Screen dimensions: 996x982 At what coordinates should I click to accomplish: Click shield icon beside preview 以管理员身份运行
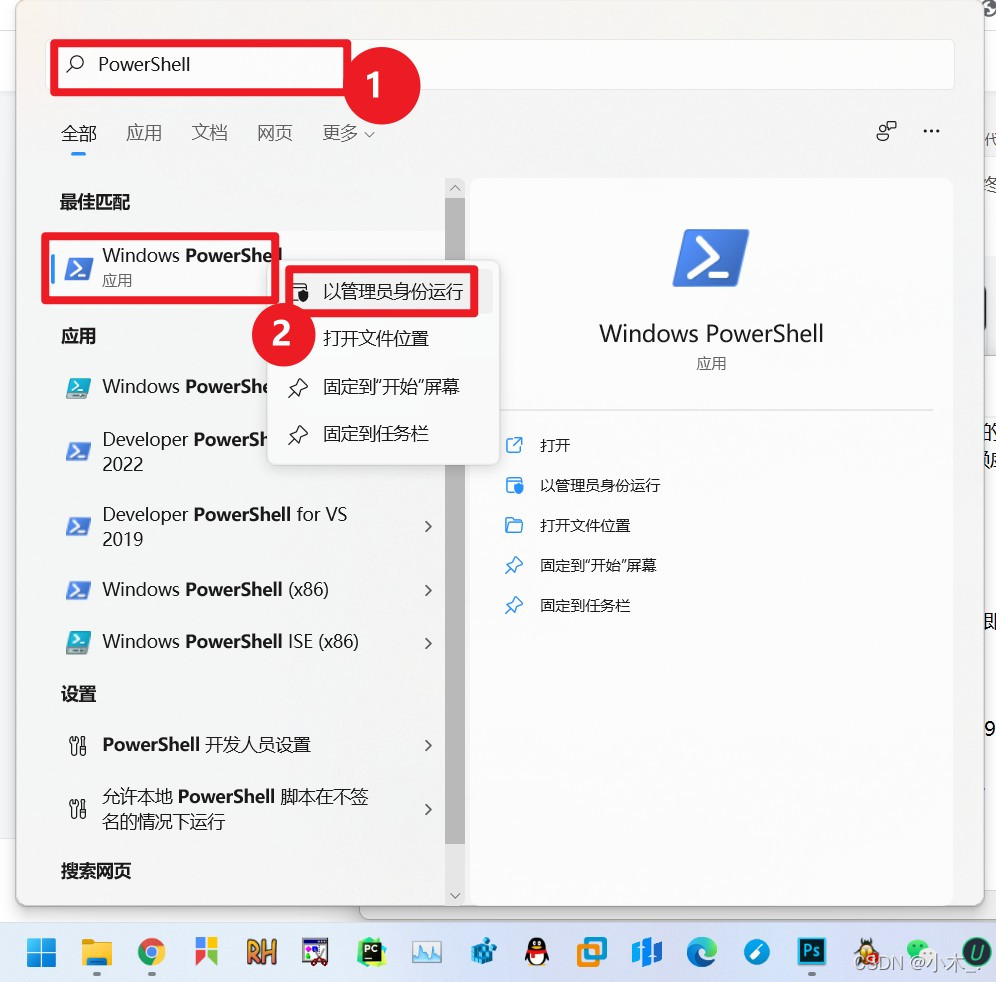click(514, 485)
